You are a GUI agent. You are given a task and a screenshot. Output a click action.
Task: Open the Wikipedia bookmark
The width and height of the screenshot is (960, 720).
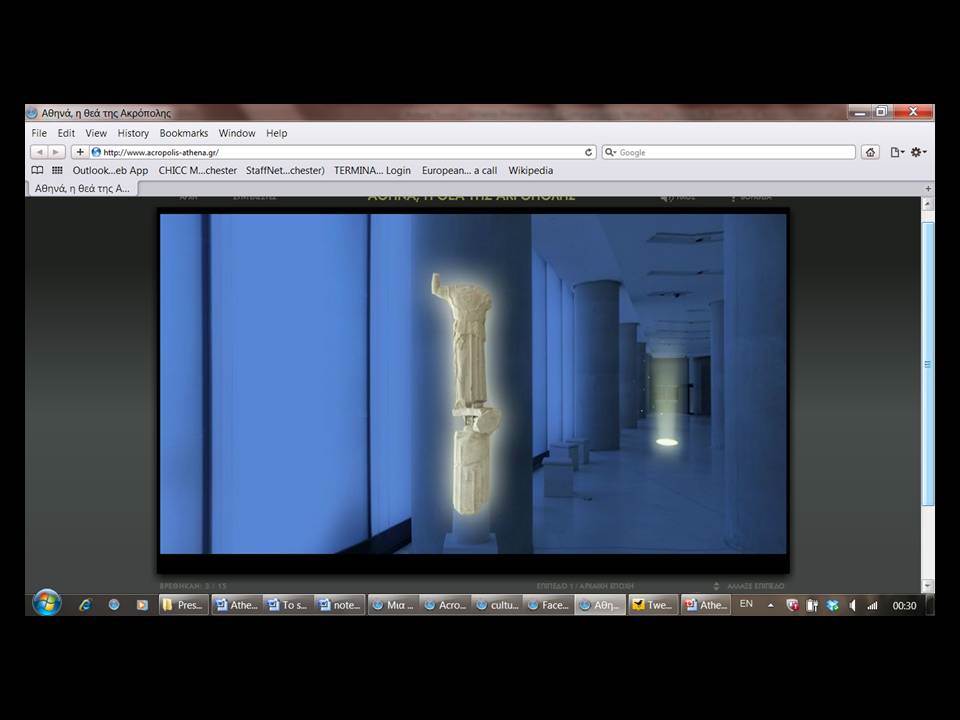click(x=531, y=170)
